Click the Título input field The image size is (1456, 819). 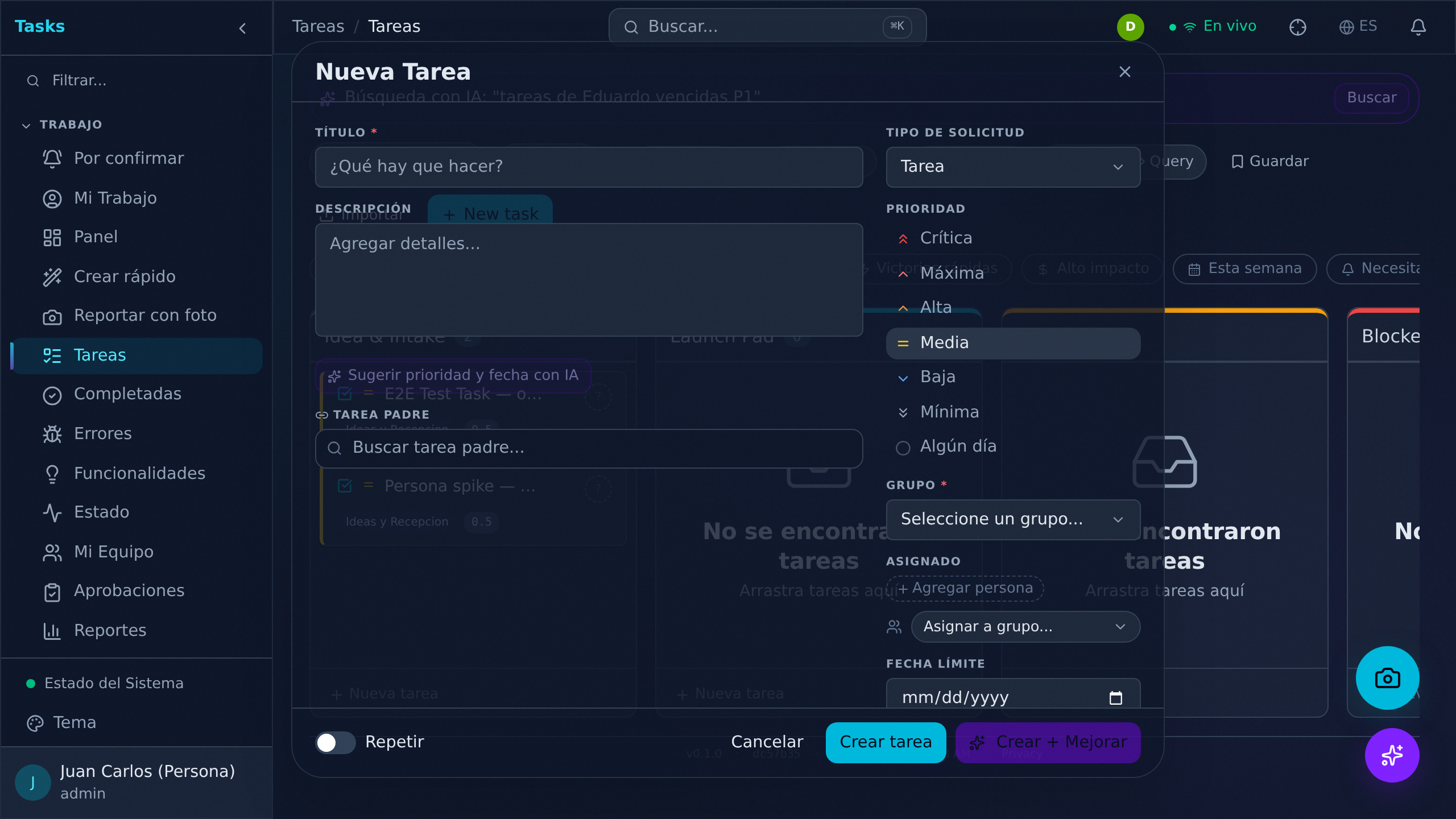(589, 167)
